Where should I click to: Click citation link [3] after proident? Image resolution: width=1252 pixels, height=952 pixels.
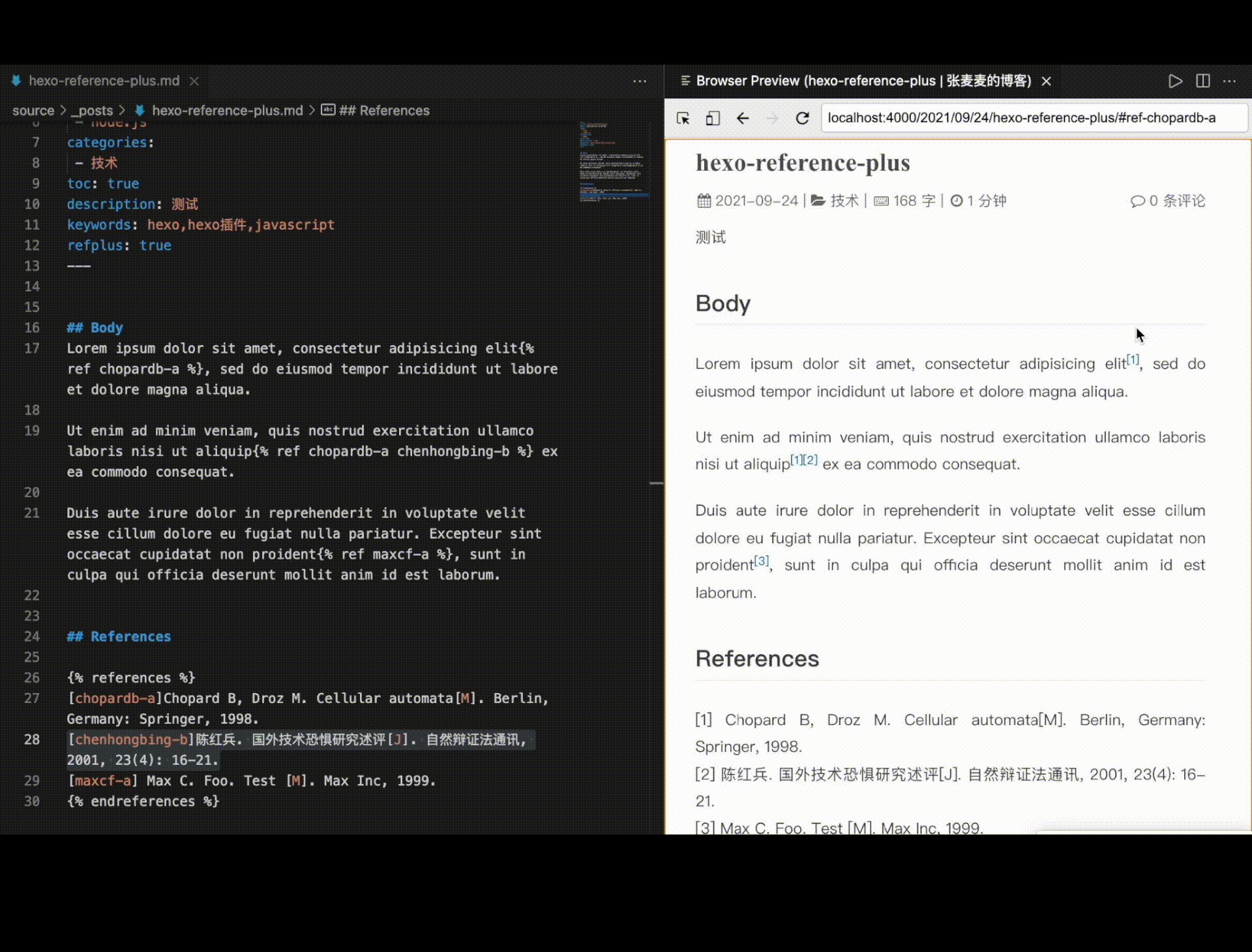[x=762, y=561]
